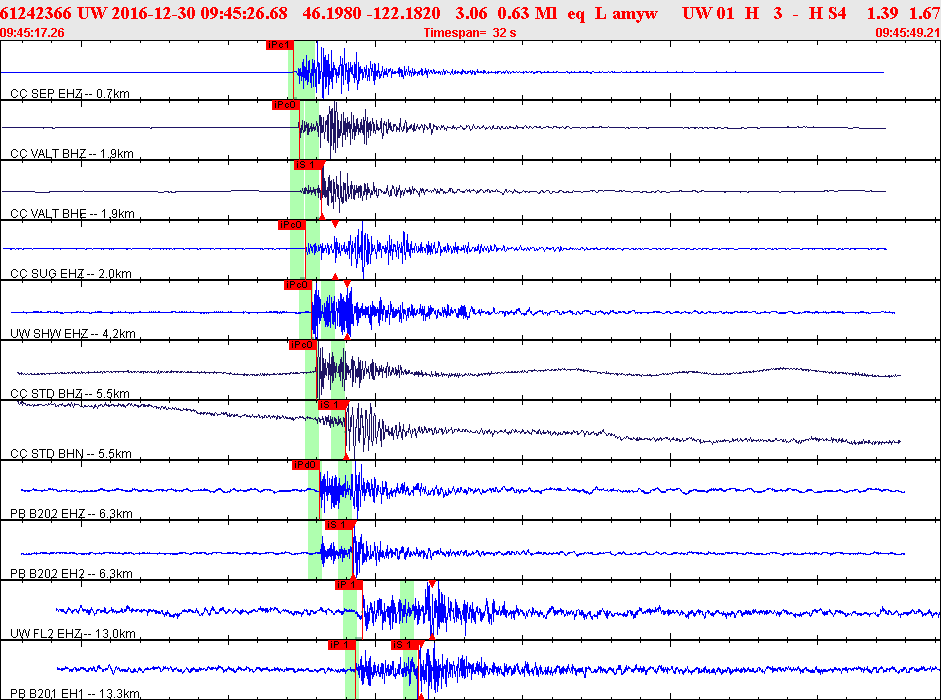Viewport: 941px width, 700px height.
Task: Select the iS 1 flag on B201 EH1
Action: 405,645
